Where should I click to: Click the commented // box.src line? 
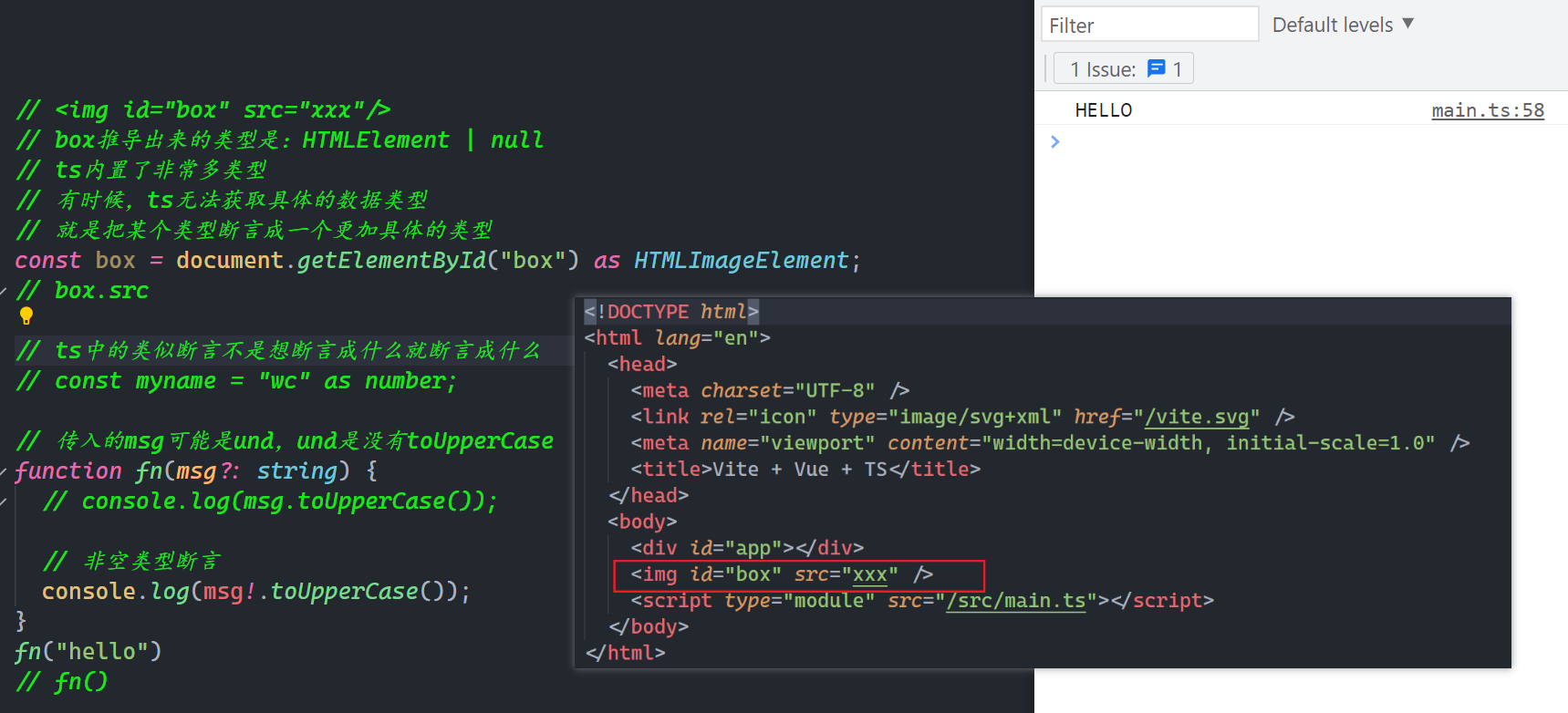(82, 291)
